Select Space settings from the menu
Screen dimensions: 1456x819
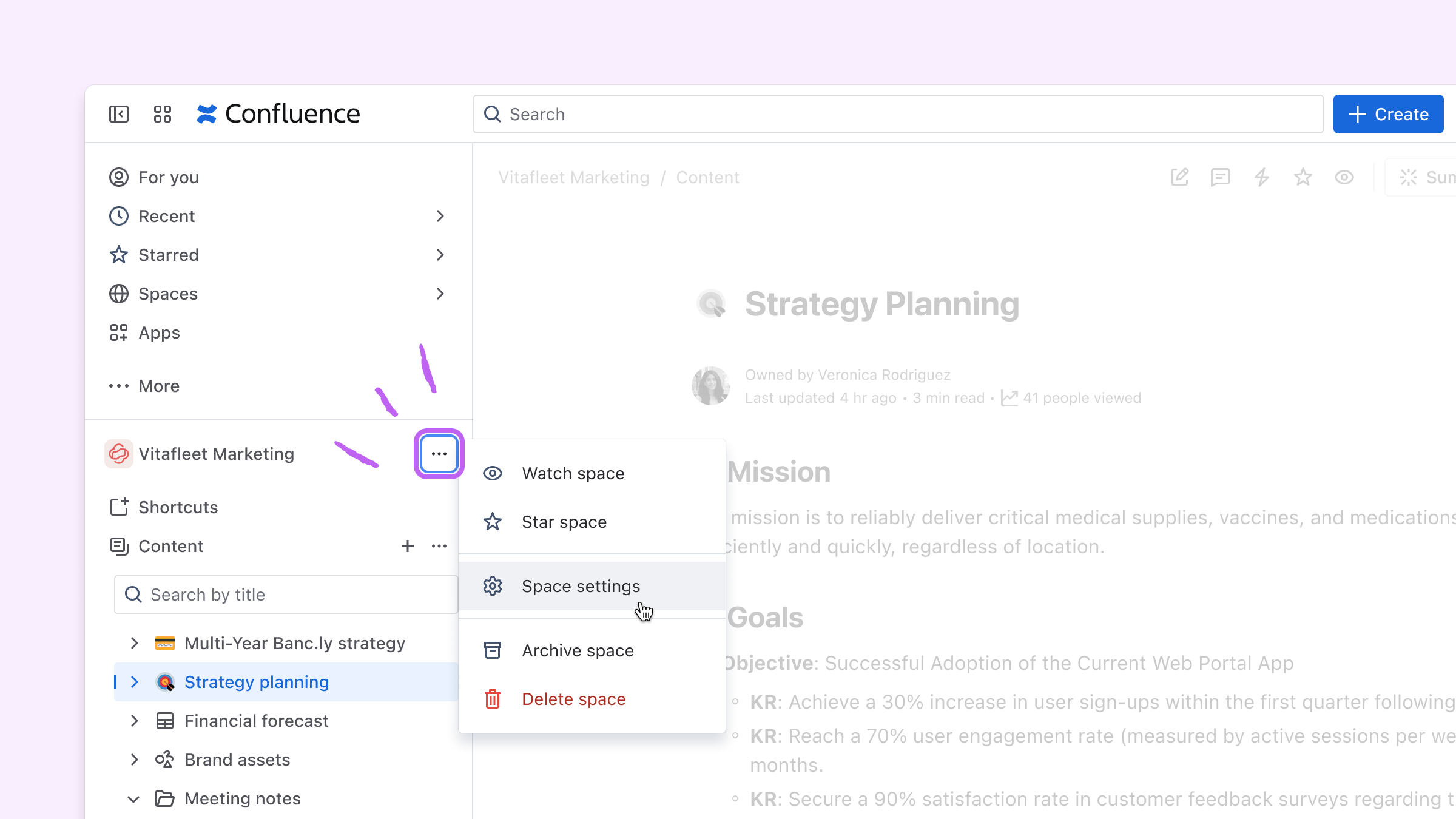click(581, 586)
